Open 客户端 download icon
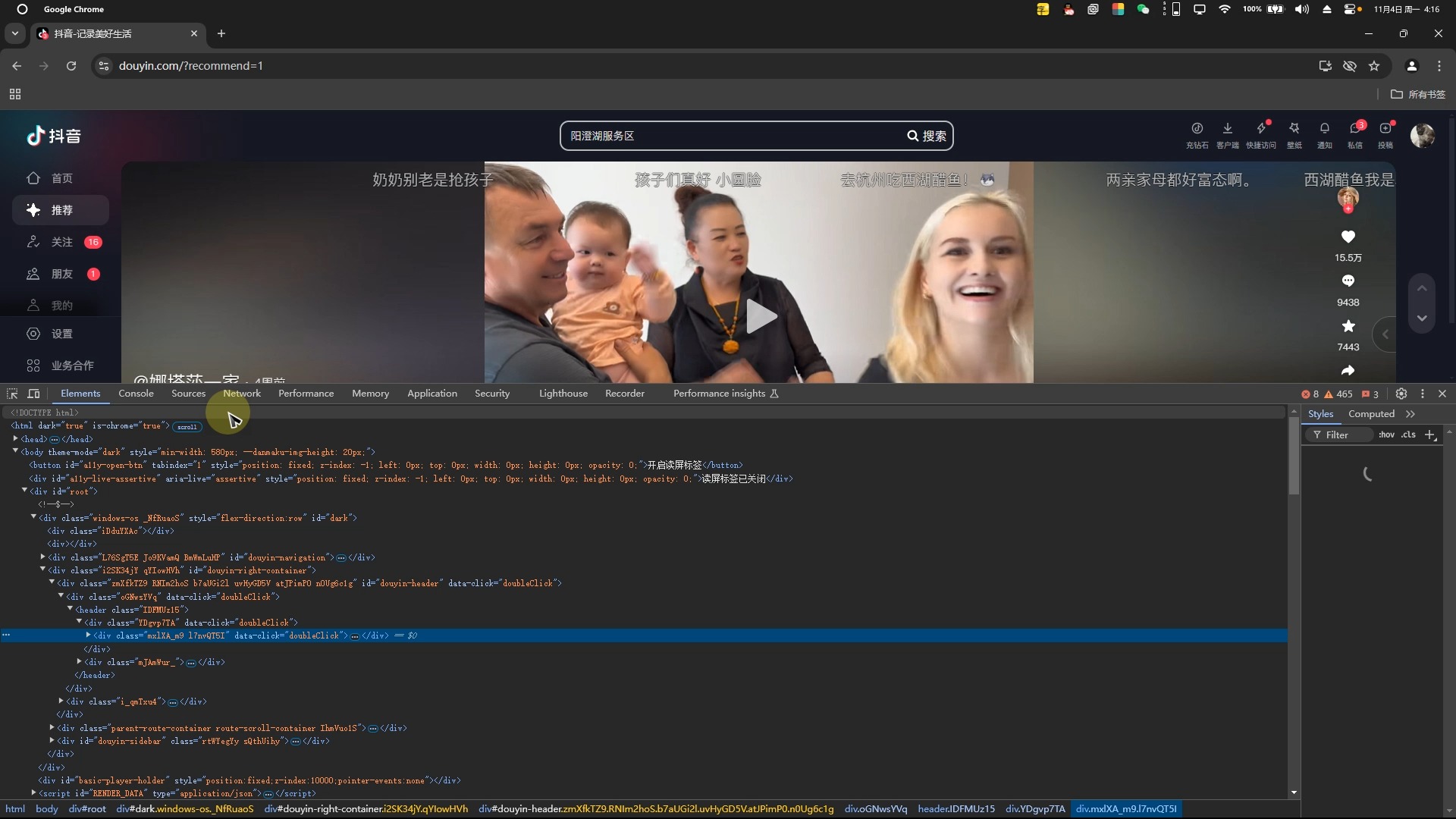The height and width of the screenshot is (819, 1456). coord(1228,134)
